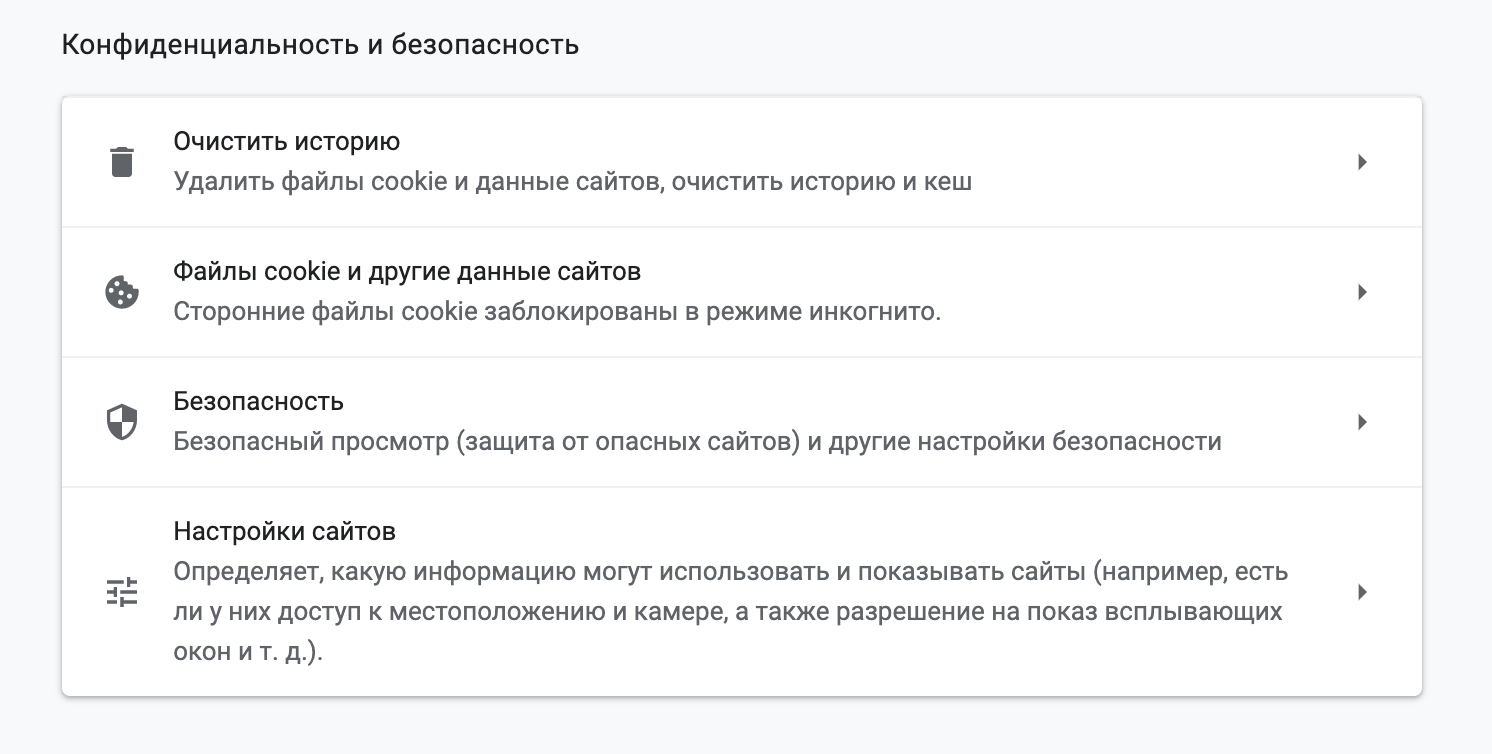Open Файлы cookie row using its arrow

[1362, 292]
